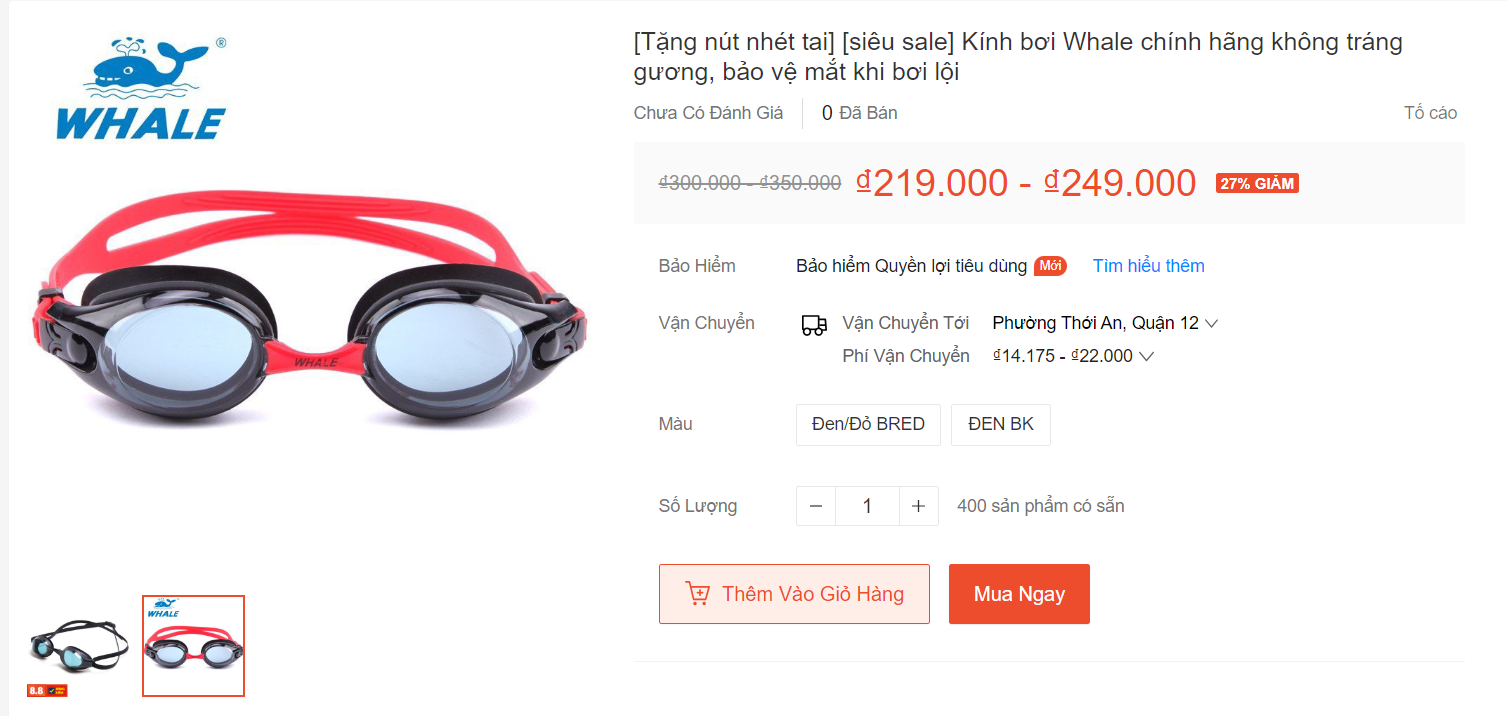This screenshot has height=716, width=1507.
Task: Select the black goggles thumbnail
Action: [x=77, y=646]
